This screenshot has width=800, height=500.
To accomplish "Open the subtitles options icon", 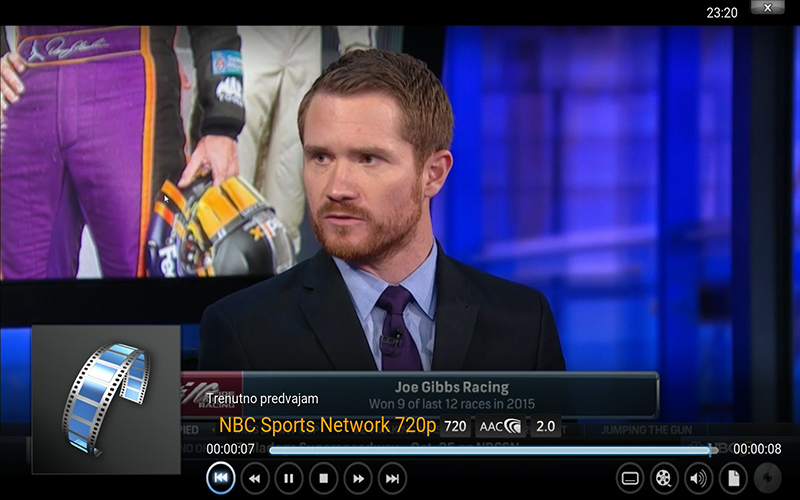I will pyautogui.click(x=630, y=478).
